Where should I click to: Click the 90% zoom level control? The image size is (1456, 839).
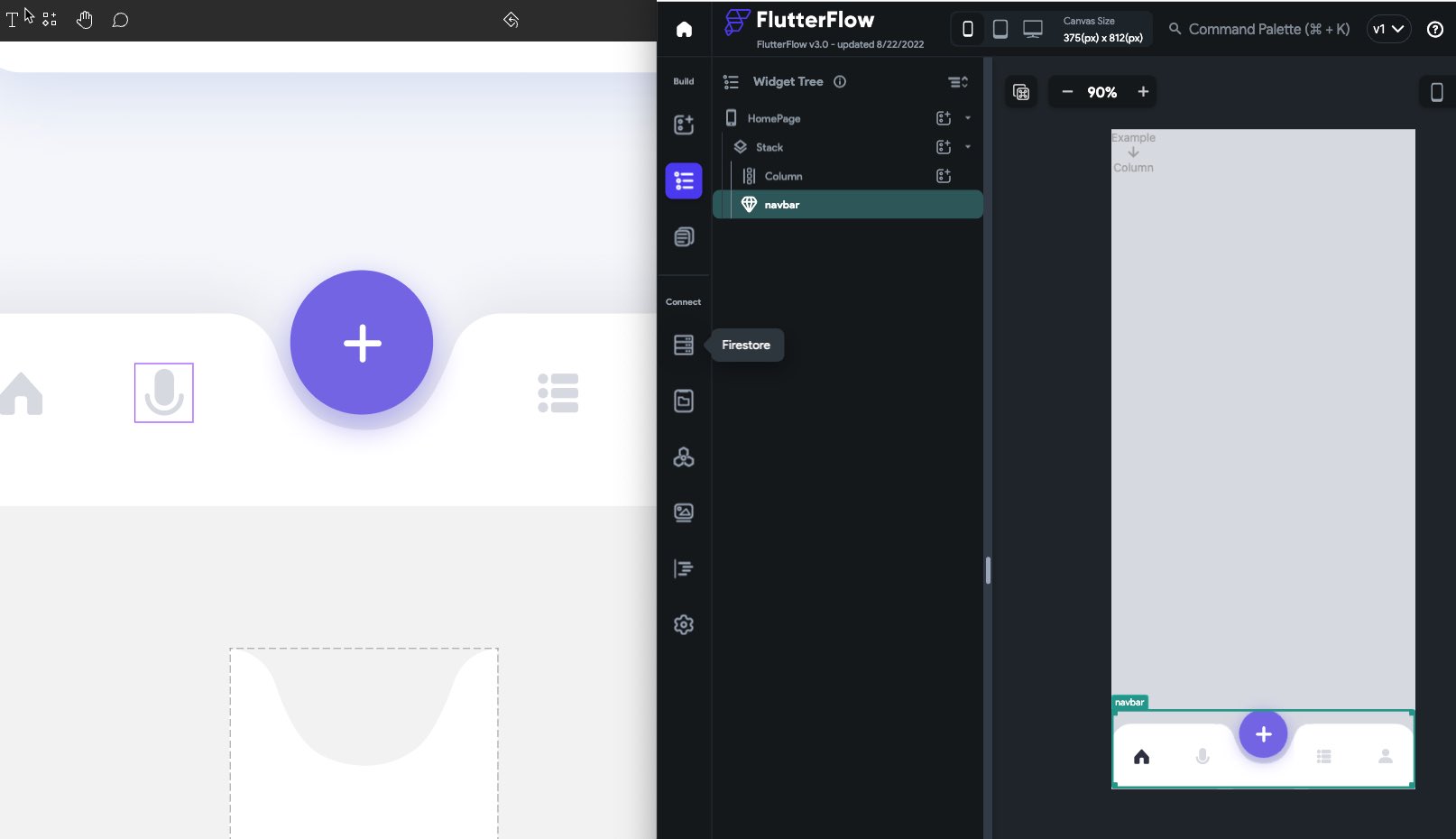[1101, 91]
